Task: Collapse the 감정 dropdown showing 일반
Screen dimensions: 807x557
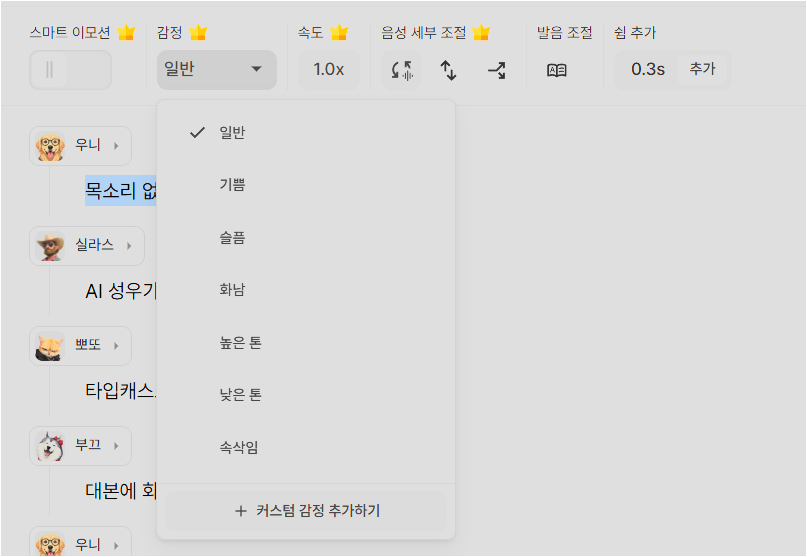Action: coord(216,70)
